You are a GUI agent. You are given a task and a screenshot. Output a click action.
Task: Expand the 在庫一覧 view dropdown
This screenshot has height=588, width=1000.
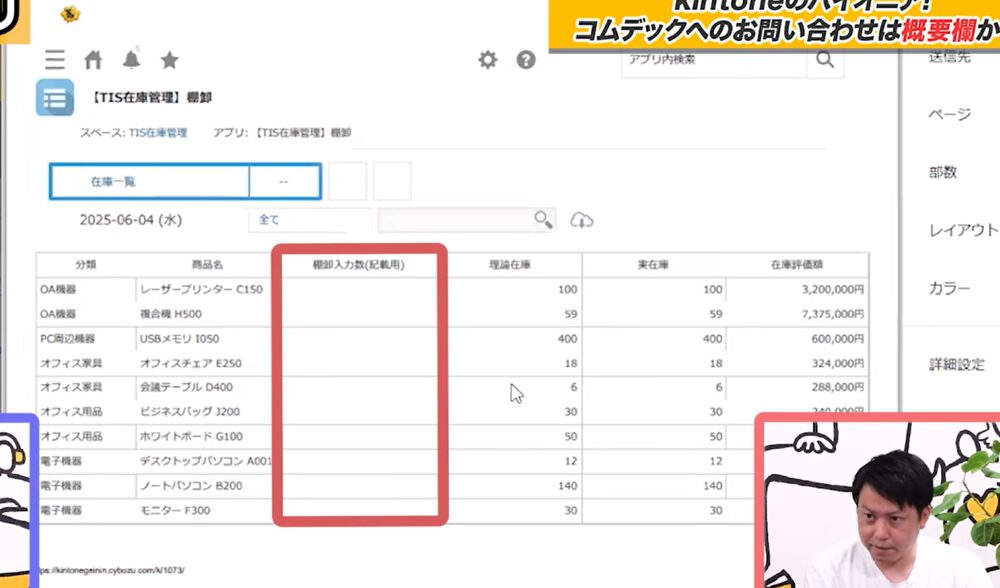(x=149, y=182)
